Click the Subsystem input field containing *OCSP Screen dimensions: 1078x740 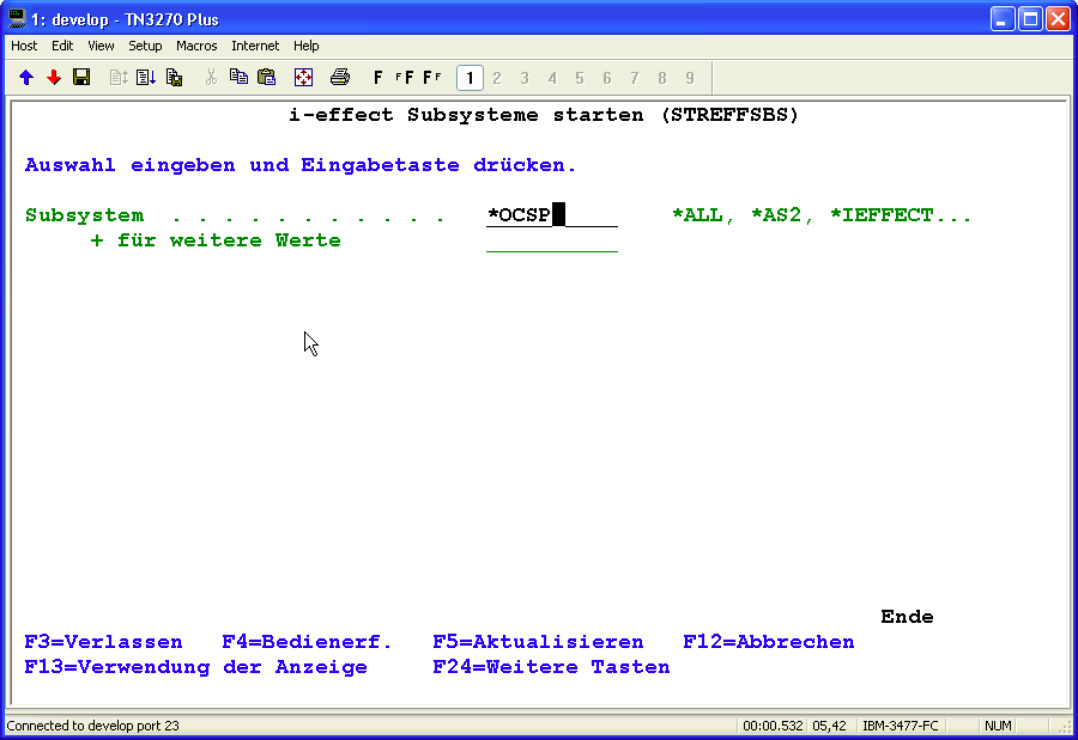point(551,215)
